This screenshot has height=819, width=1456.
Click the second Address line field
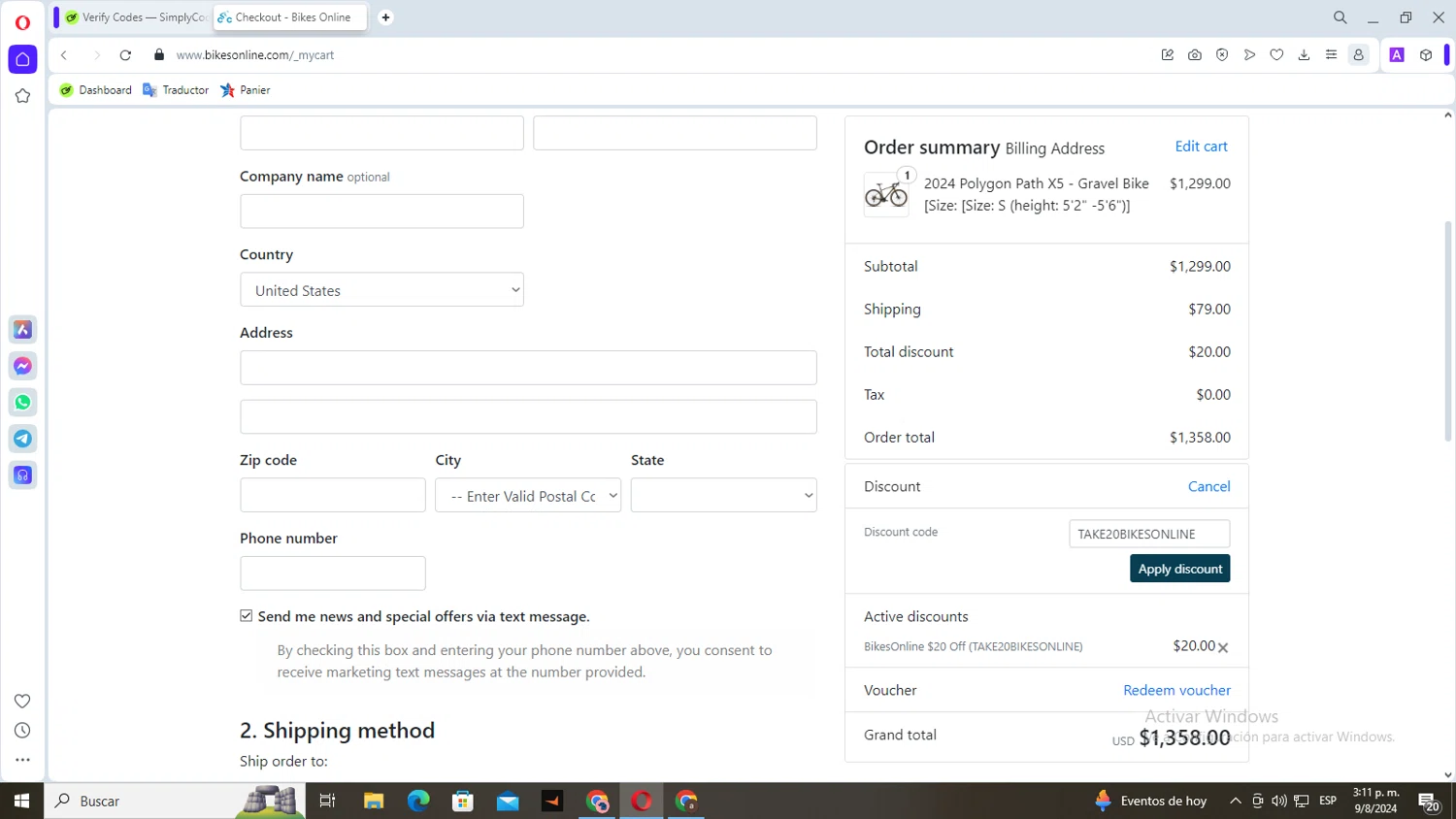(x=528, y=417)
